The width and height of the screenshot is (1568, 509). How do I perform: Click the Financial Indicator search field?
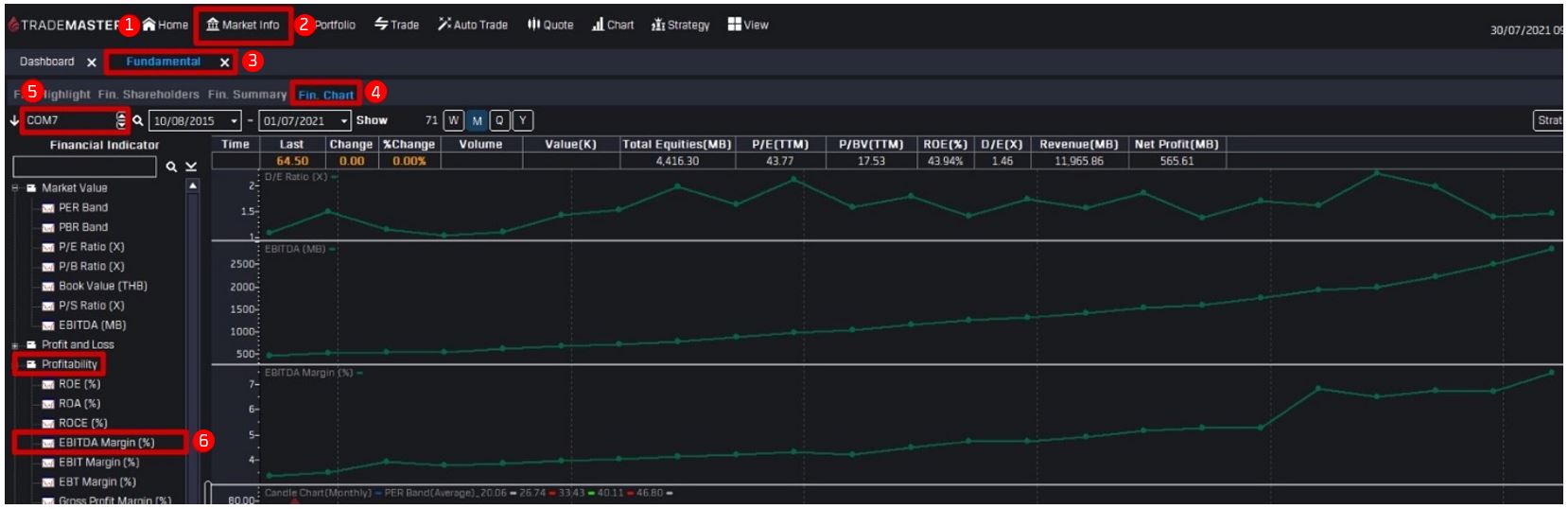click(84, 167)
